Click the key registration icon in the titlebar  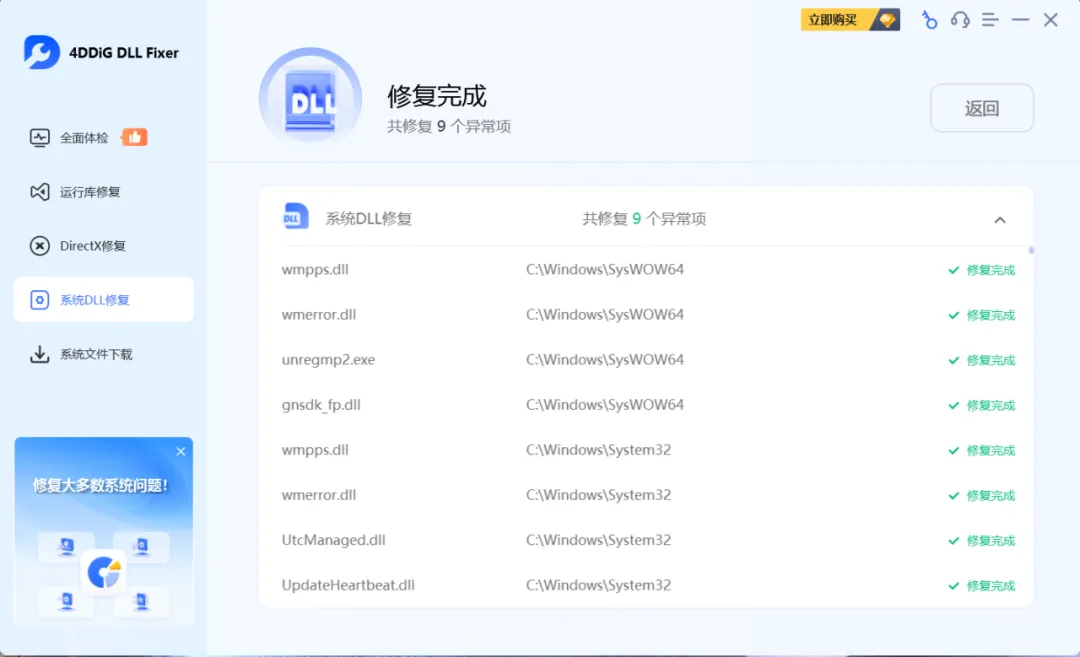(x=929, y=19)
